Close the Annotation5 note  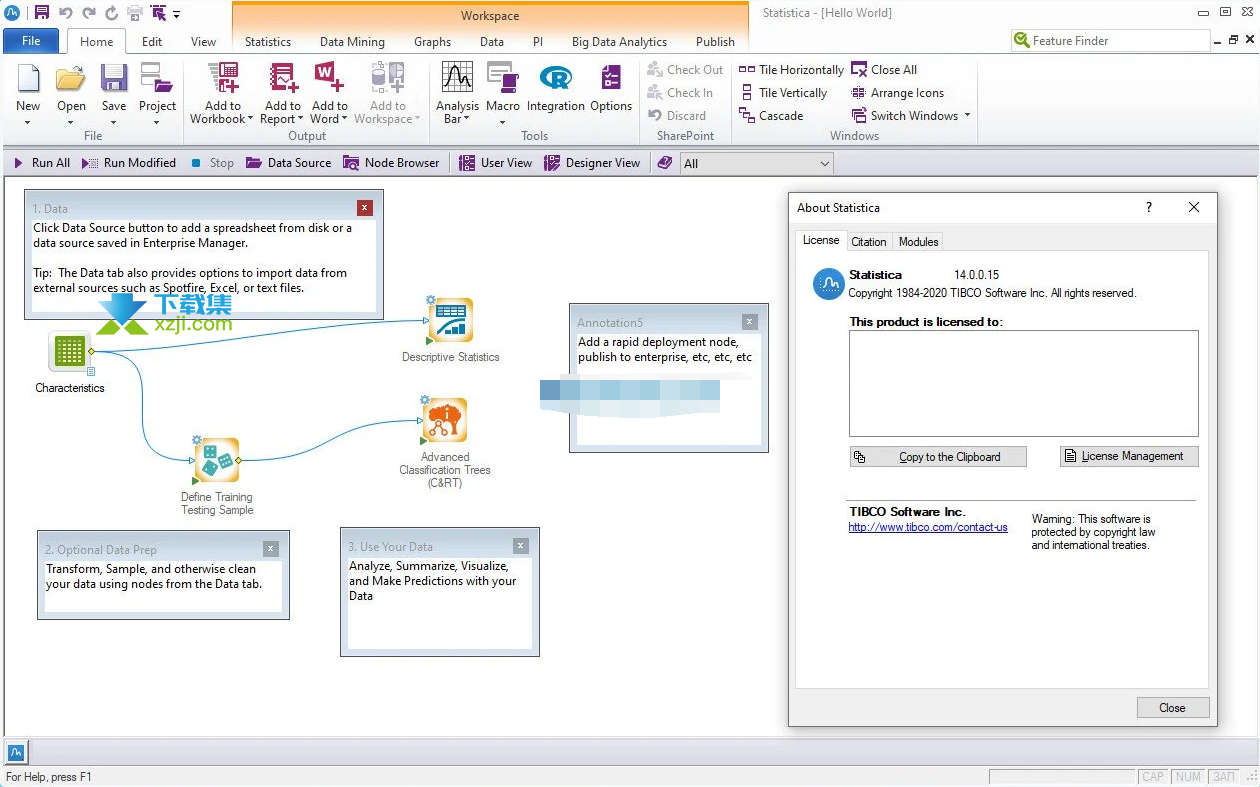coord(750,322)
